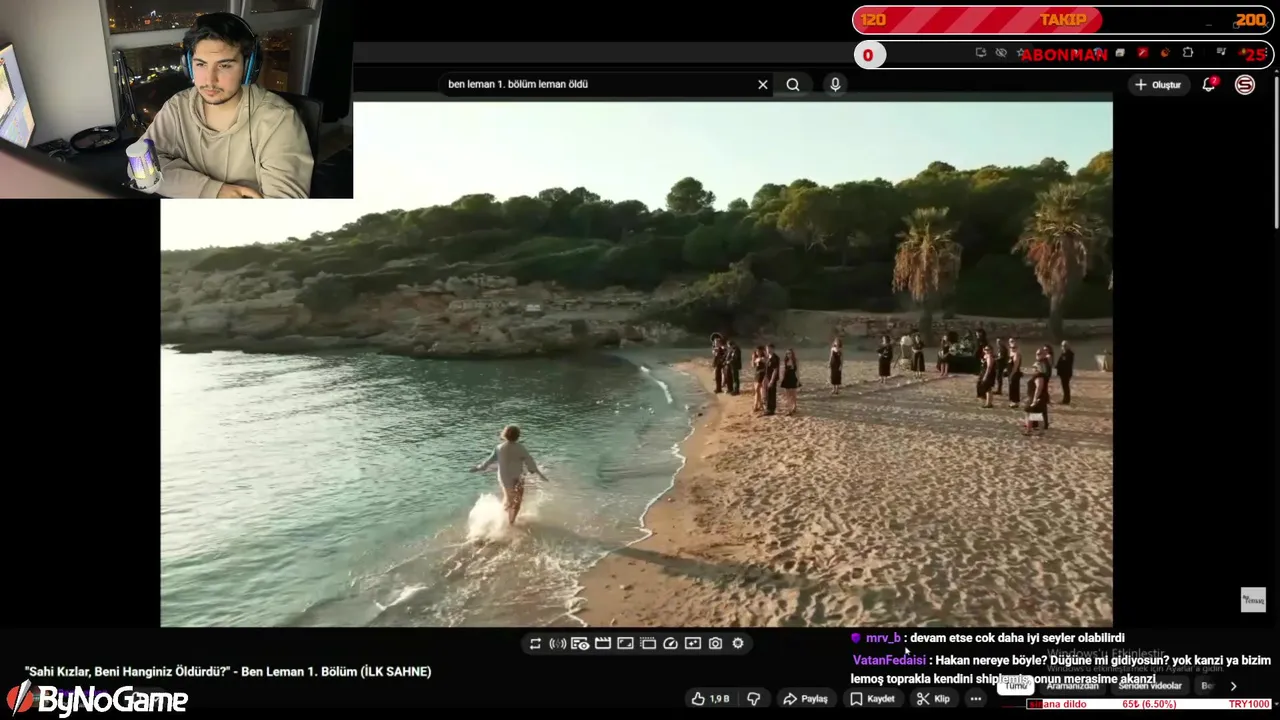Click the streamer webcam overlay
The image size is (1280, 720).
pos(176,99)
